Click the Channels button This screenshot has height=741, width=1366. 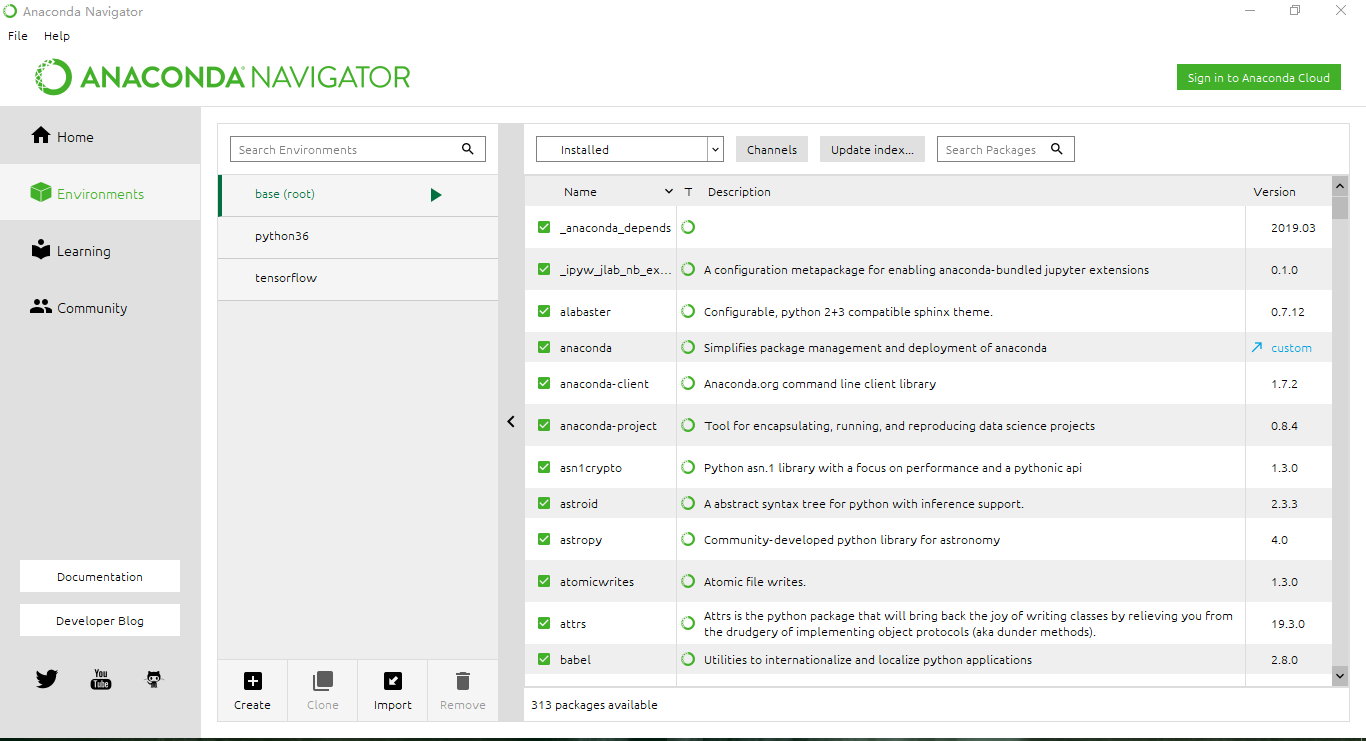772,149
